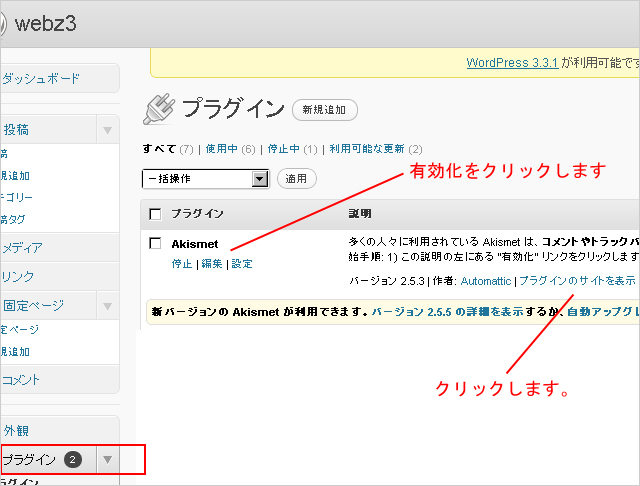
Task: Follow the WordPress 3.3.1 update link
Action: tap(512, 63)
